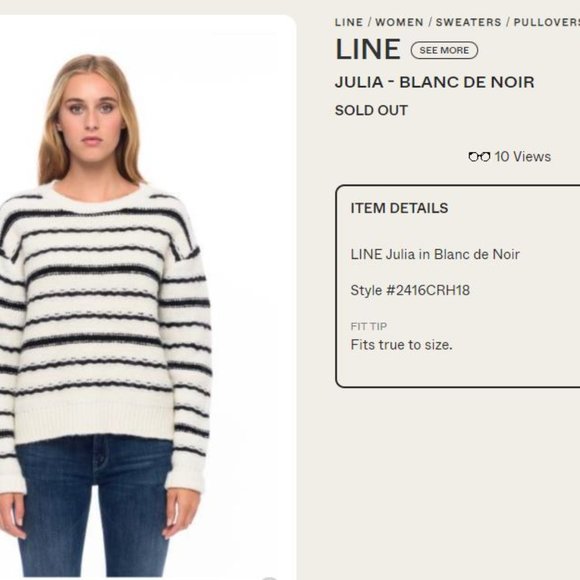Click the slash separator after LINE breadcrumb

pyautogui.click(x=369, y=22)
